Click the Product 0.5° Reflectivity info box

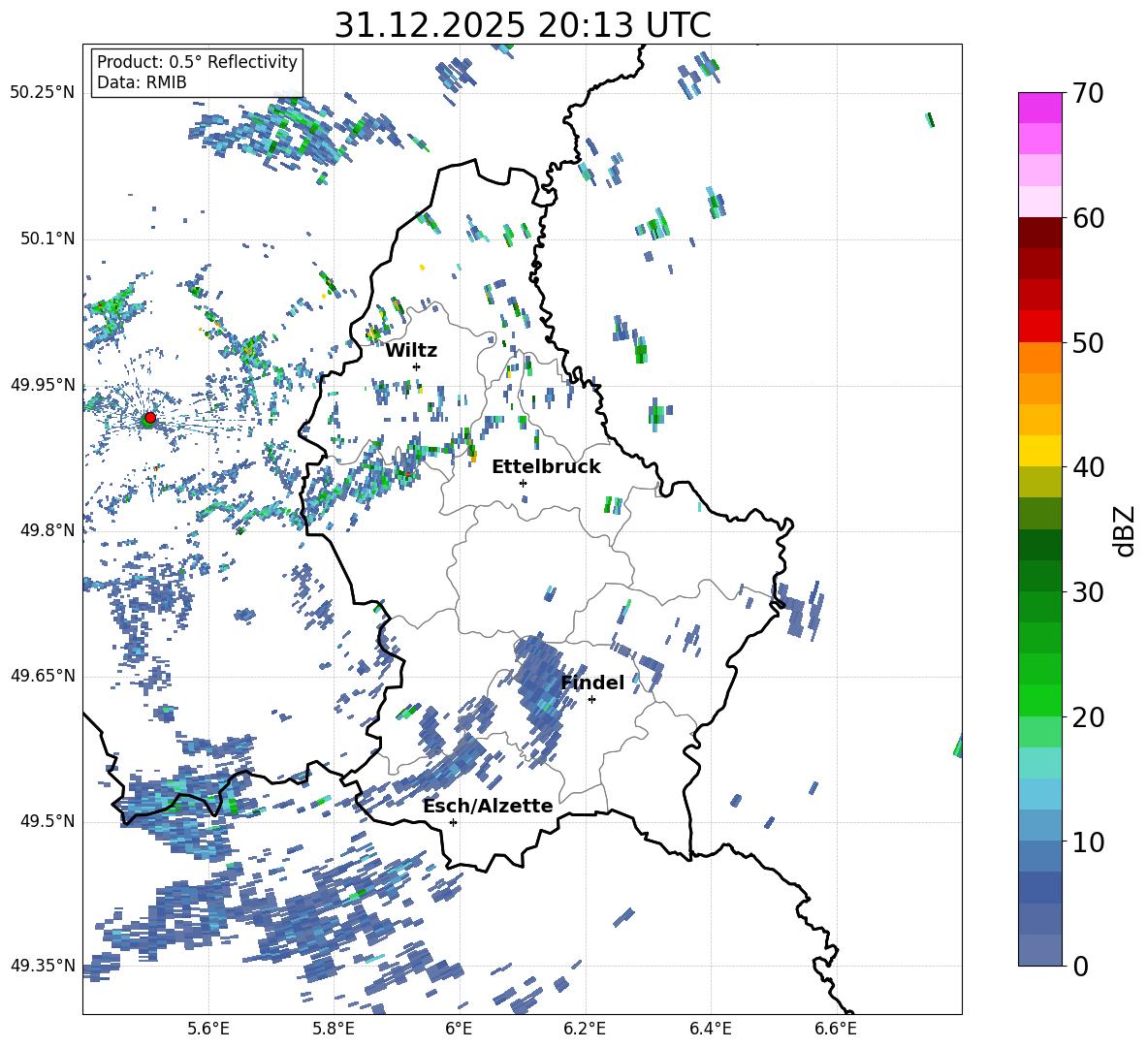click(x=197, y=73)
